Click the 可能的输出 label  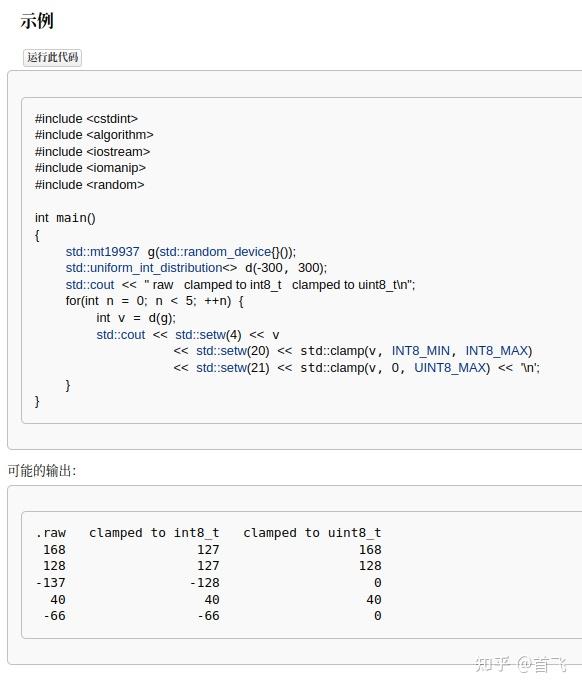click(x=42, y=471)
